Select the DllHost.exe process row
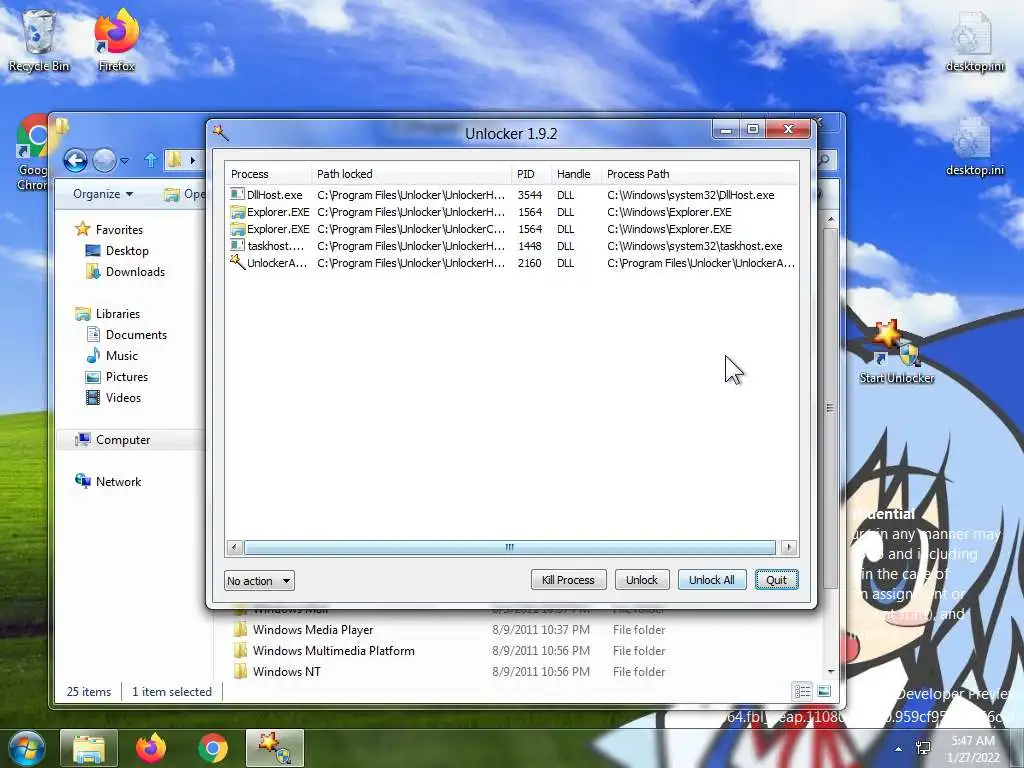The image size is (1024, 768). 511,195
